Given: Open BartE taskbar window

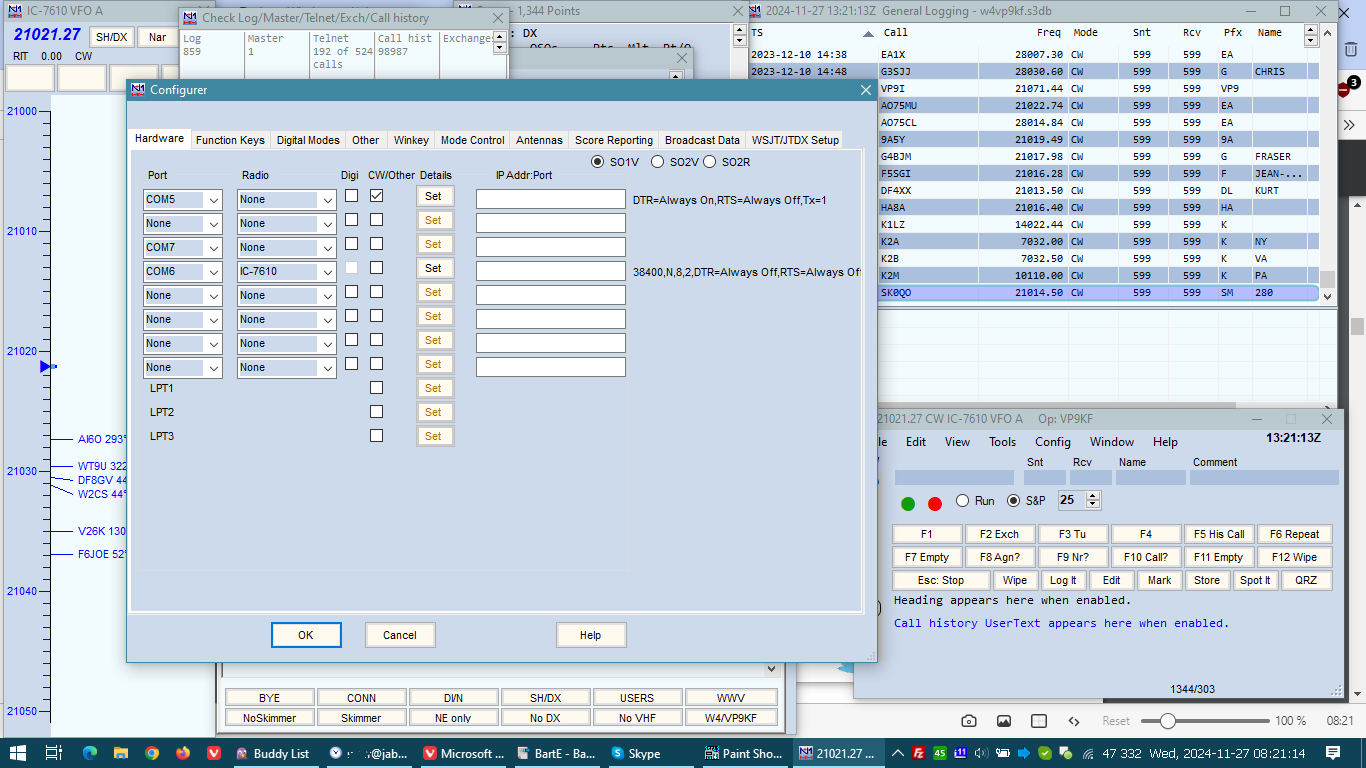Looking at the screenshot, I should pos(558,753).
